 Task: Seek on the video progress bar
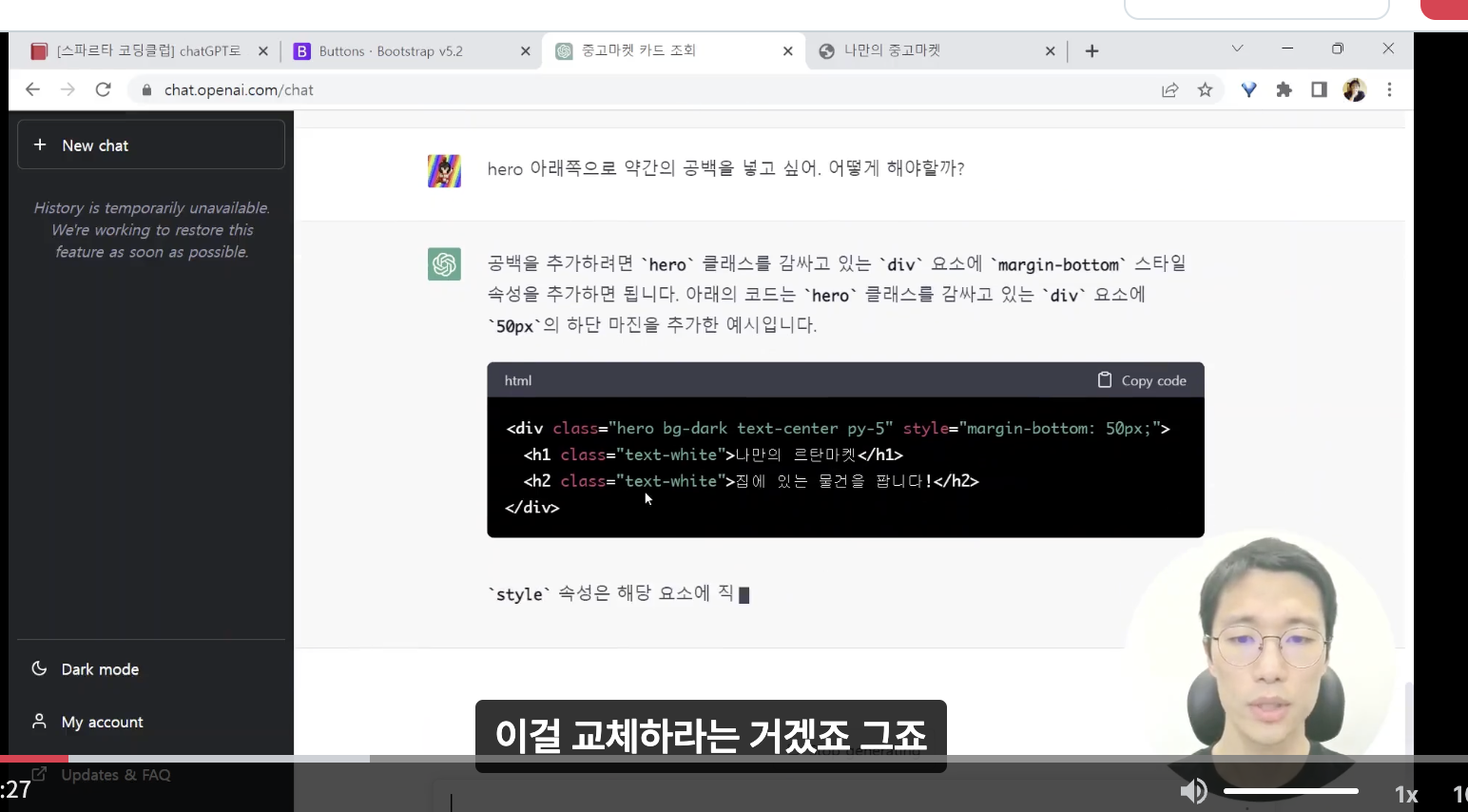(734, 758)
